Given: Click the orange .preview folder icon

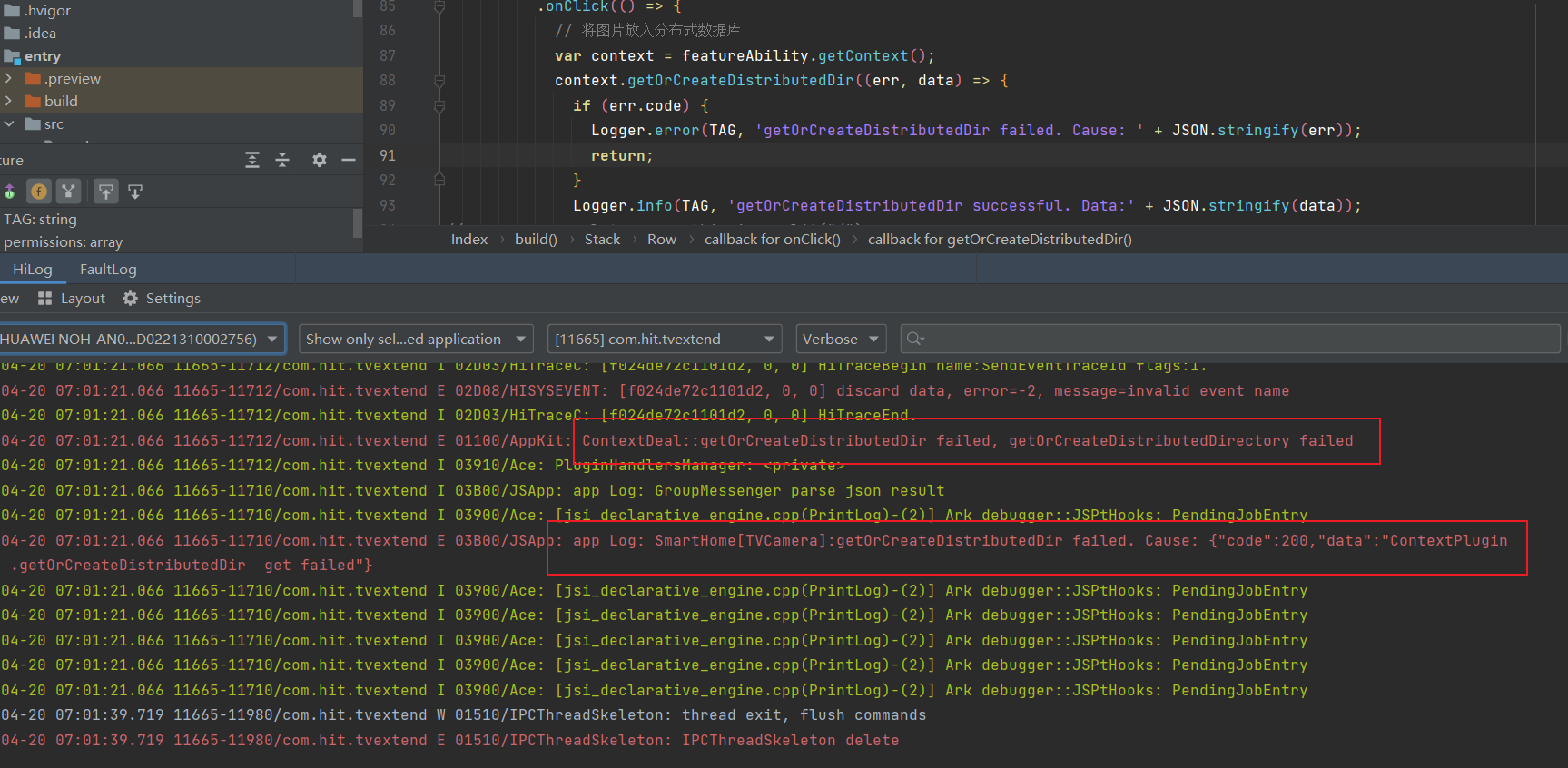Looking at the screenshot, I should 34,78.
